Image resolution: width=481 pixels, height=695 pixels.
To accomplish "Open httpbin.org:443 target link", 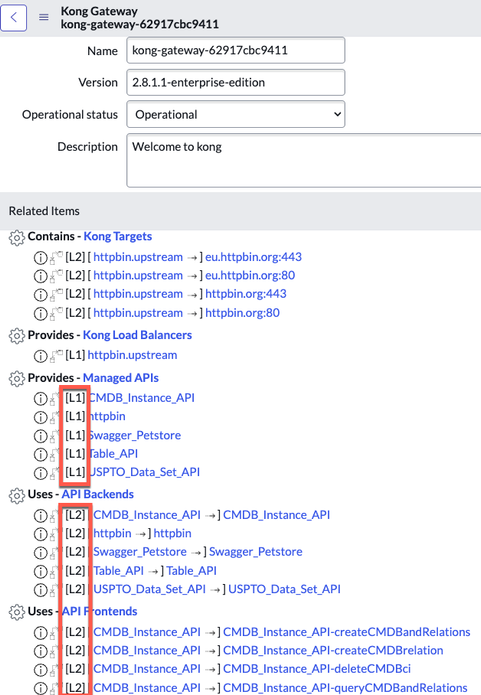I will (x=246, y=293).
